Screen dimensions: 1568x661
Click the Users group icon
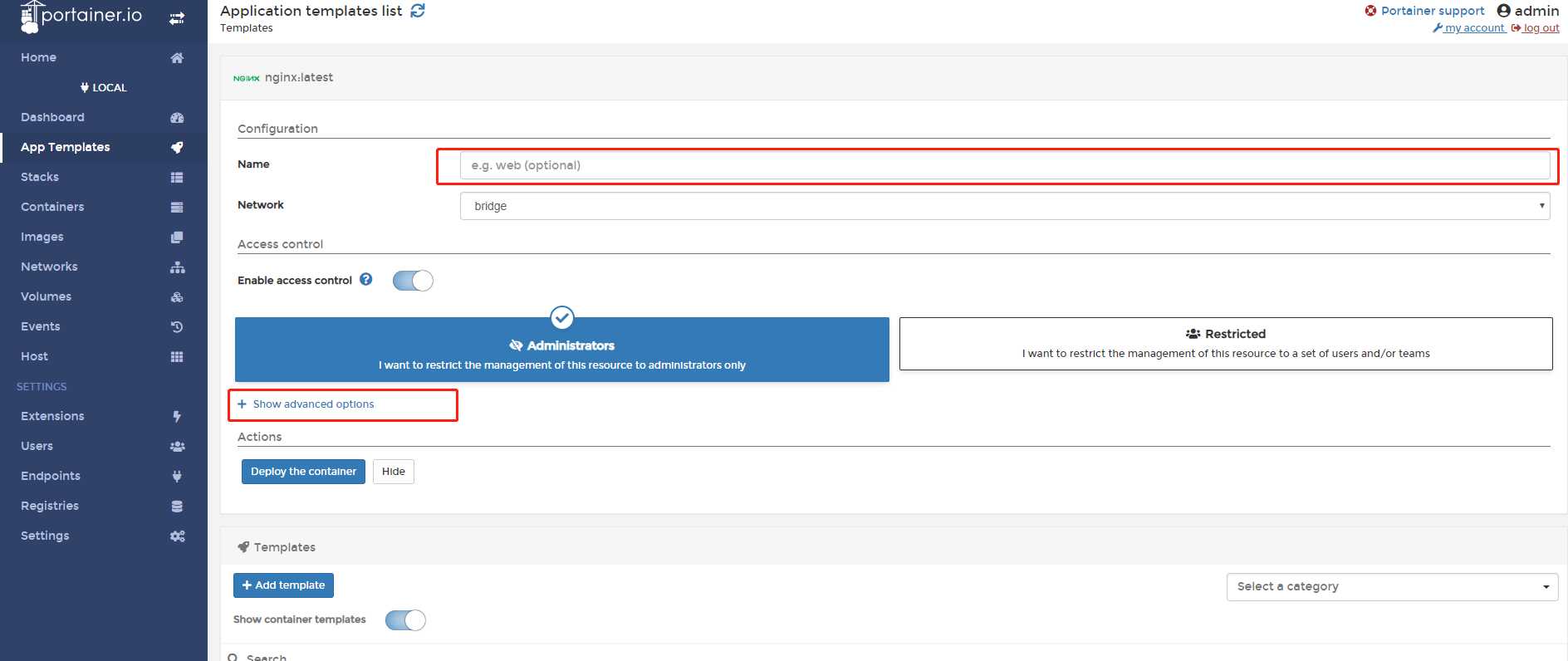point(177,447)
